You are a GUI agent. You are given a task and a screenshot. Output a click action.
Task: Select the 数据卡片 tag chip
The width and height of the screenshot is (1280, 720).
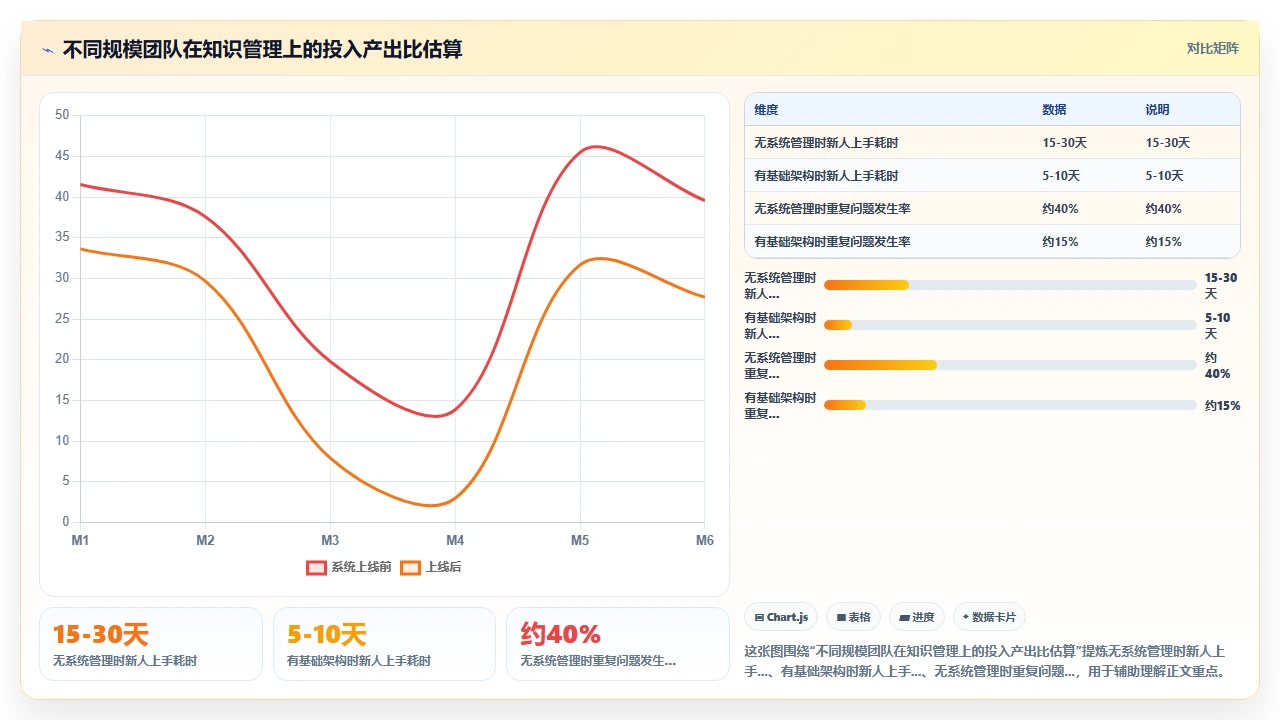(990, 617)
